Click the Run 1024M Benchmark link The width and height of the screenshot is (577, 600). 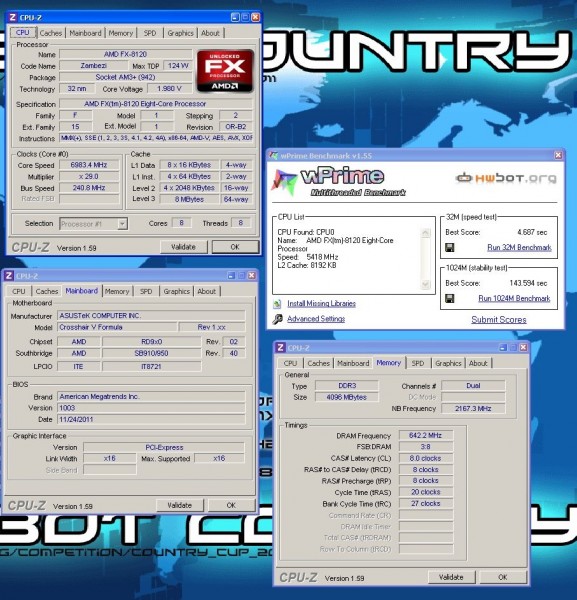coord(514,298)
